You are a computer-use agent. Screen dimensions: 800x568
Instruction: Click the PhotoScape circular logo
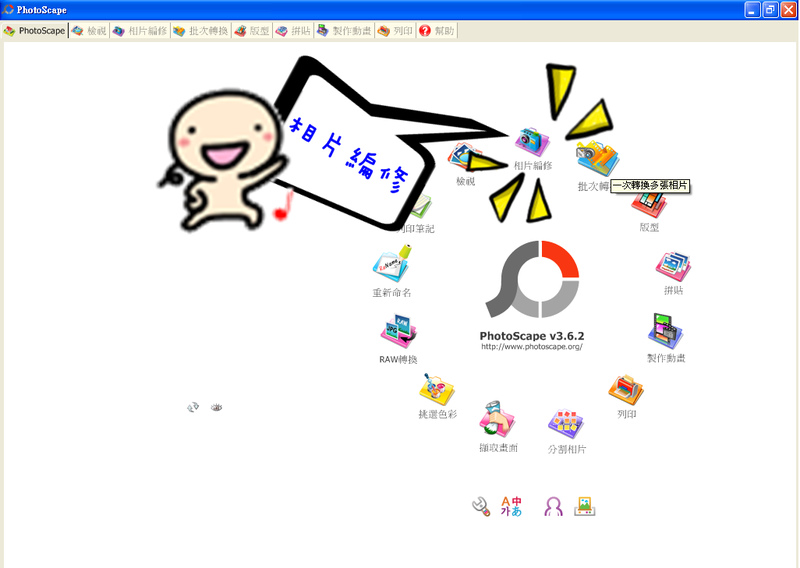pyautogui.click(x=532, y=279)
